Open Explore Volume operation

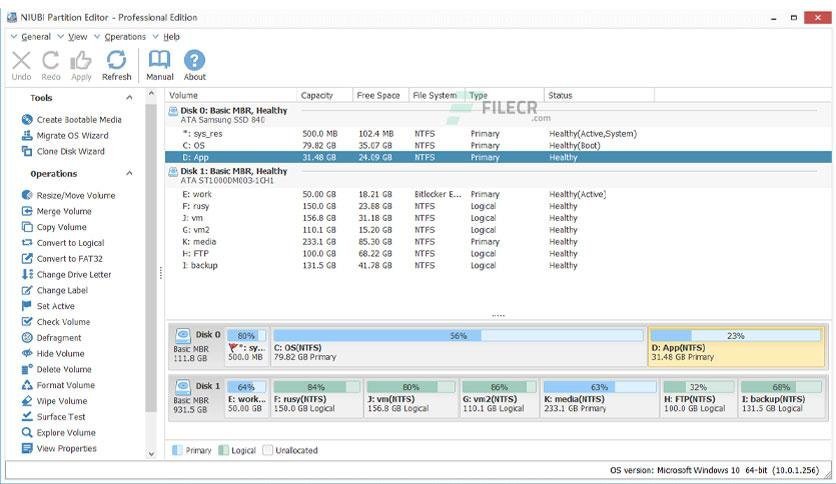[x=59, y=432]
